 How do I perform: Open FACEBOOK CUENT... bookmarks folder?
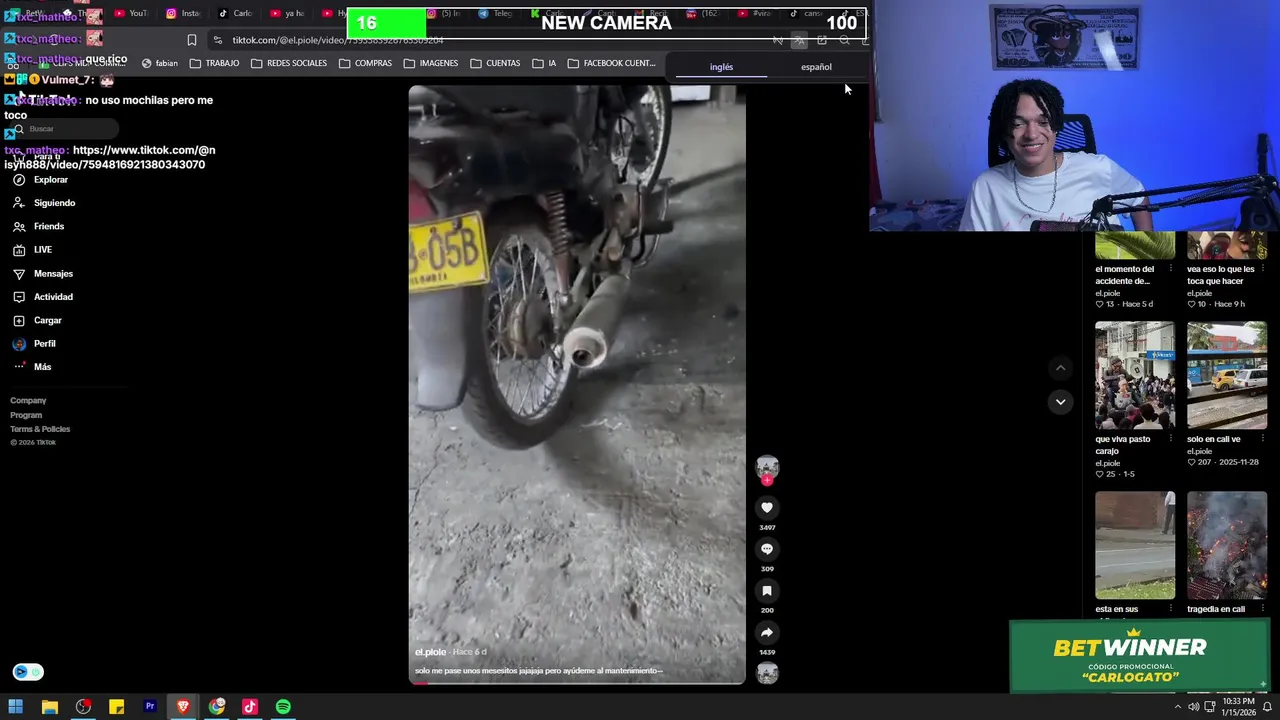click(611, 63)
